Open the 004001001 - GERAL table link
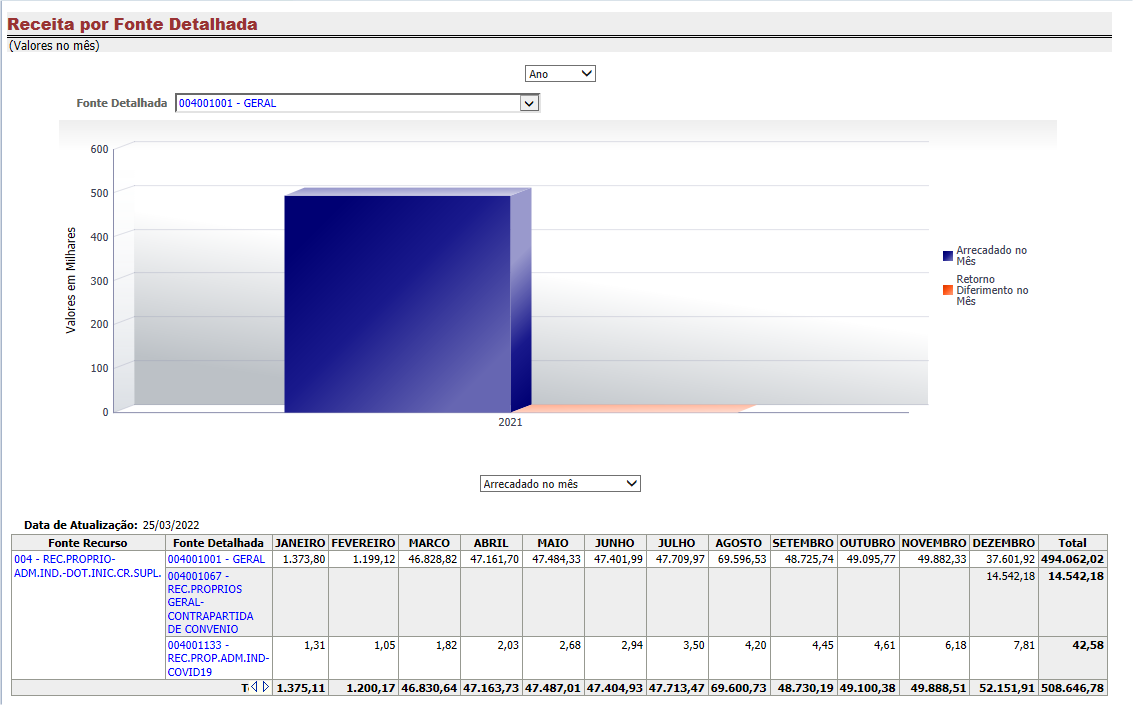 (216, 560)
